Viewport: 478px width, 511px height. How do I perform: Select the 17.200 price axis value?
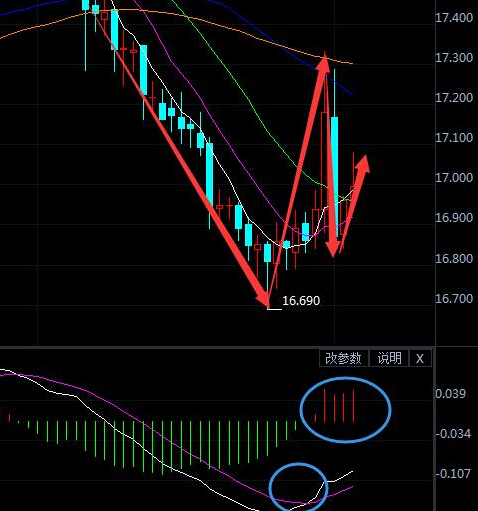[454, 98]
